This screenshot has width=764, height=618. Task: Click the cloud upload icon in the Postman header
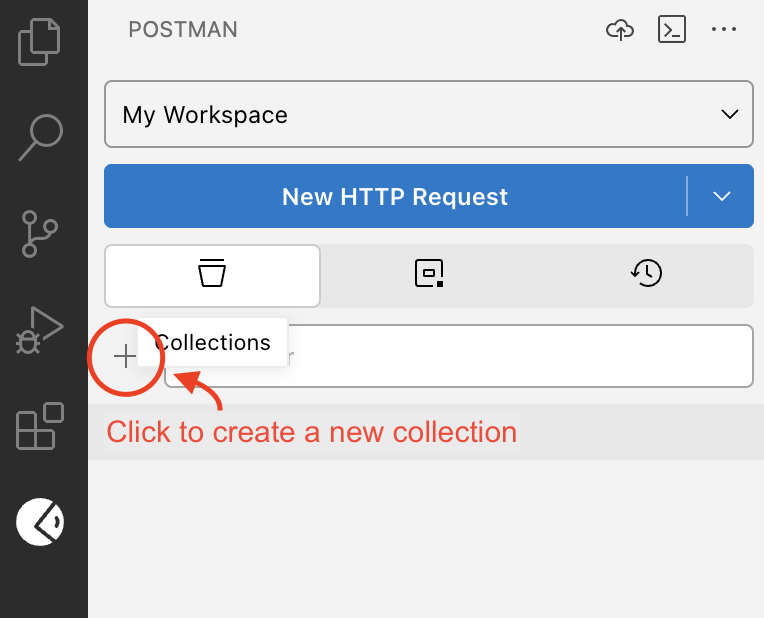tap(620, 30)
